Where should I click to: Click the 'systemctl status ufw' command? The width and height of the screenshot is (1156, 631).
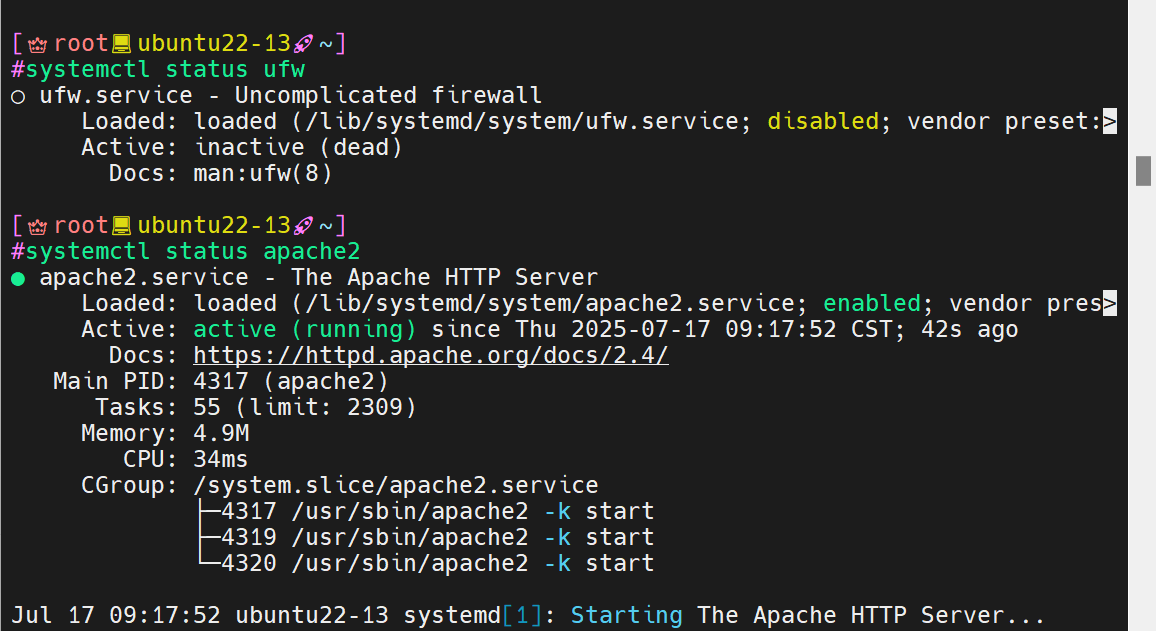pos(165,69)
